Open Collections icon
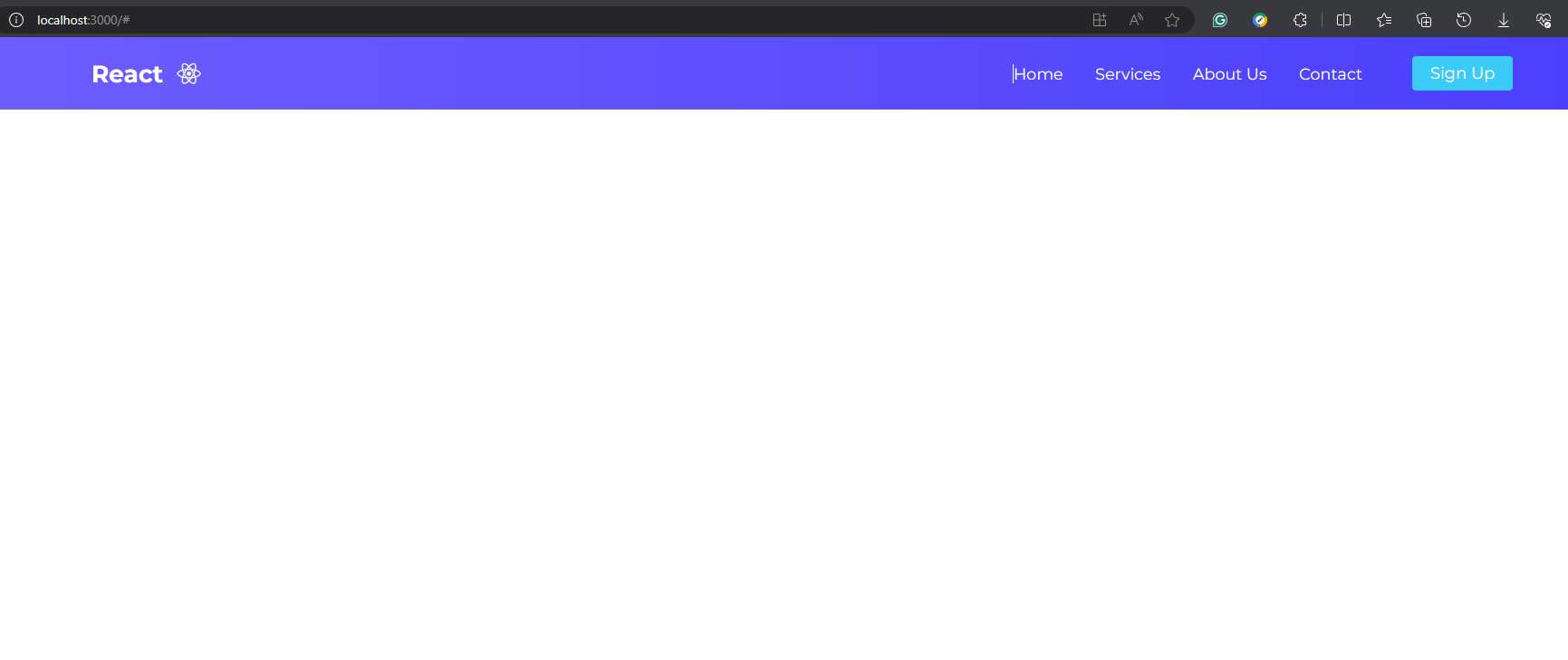The image size is (1568, 660). click(x=1424, y=20)
